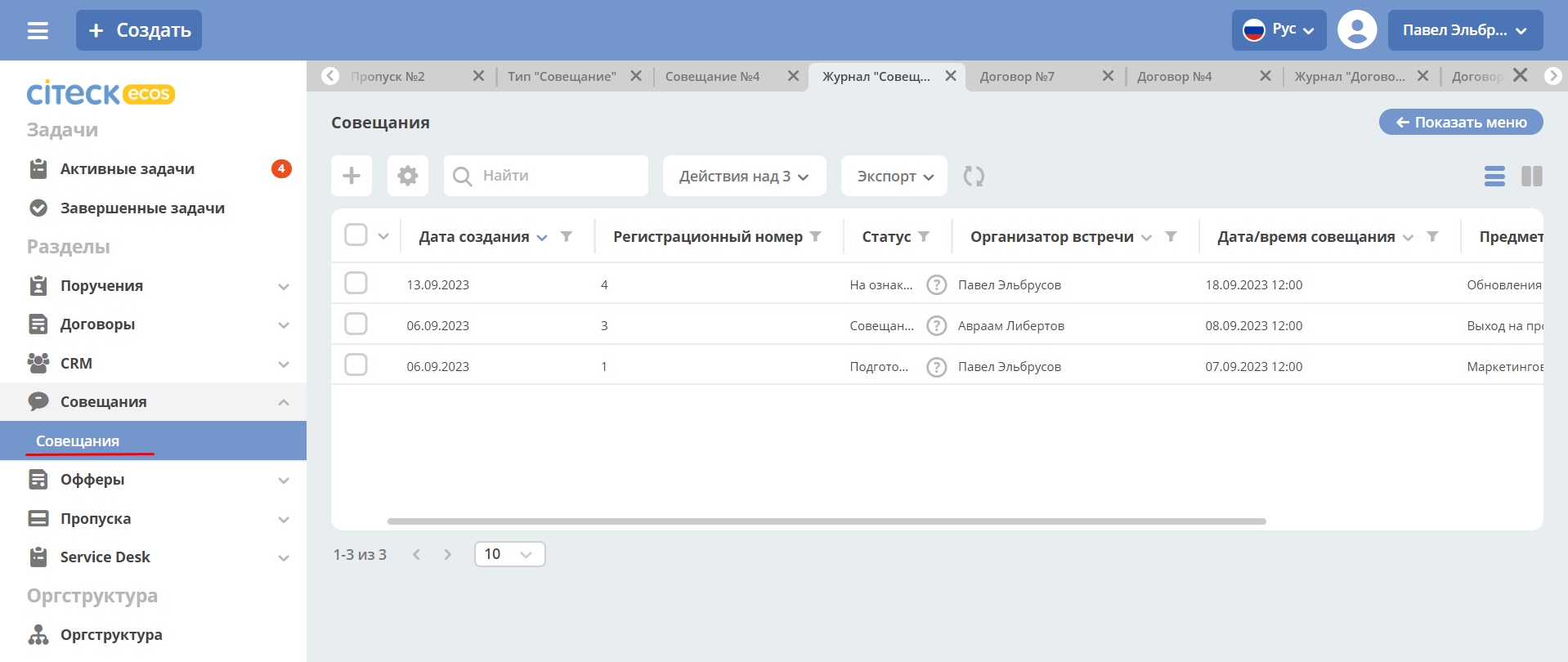Image resolution: width=1568 pixels, height=662 pixels.
Task: Click Citeck ecos logo
Action: [101, 94]
